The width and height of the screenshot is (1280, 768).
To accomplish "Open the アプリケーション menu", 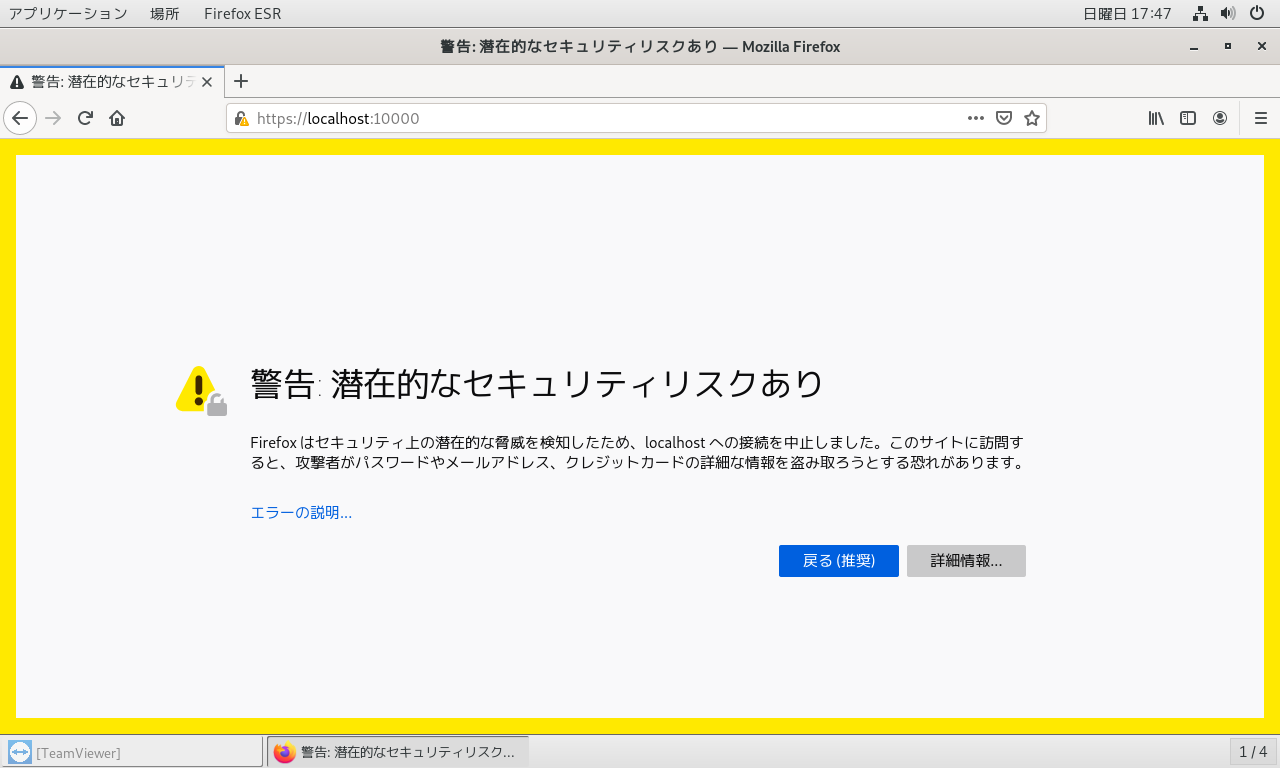I will 68,13.
